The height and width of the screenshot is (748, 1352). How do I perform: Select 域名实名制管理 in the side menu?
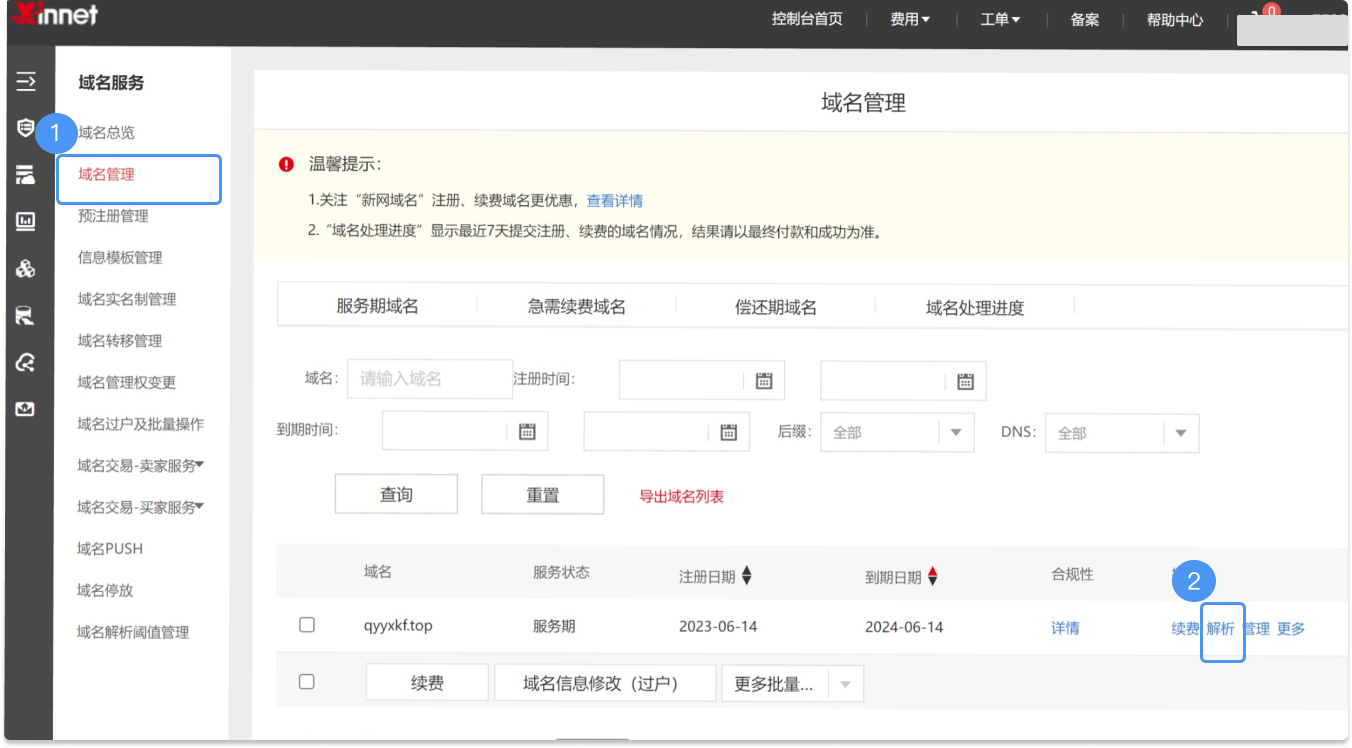[127, 299]
